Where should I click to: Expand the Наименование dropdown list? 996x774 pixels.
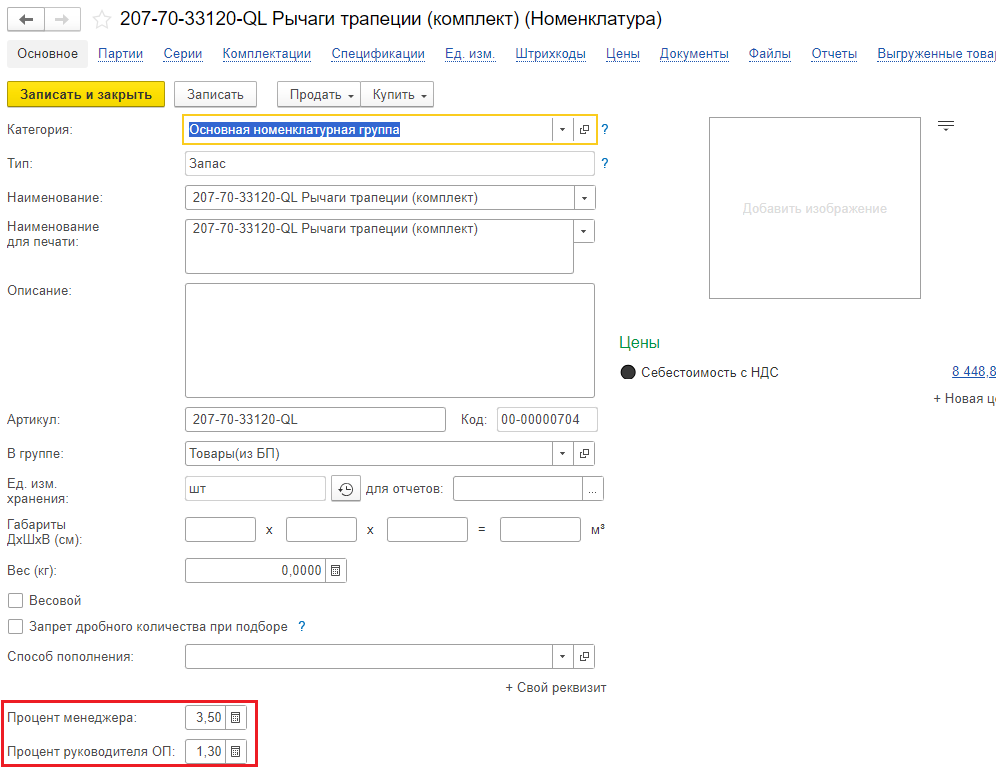click(585, 198)
